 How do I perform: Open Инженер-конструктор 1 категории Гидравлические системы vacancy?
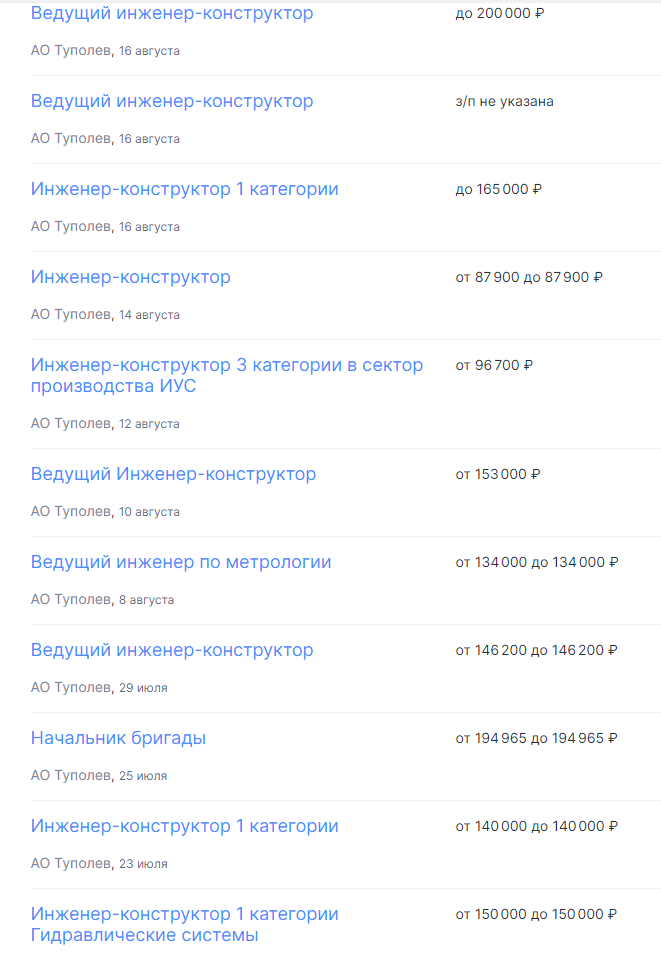(184, 924)
